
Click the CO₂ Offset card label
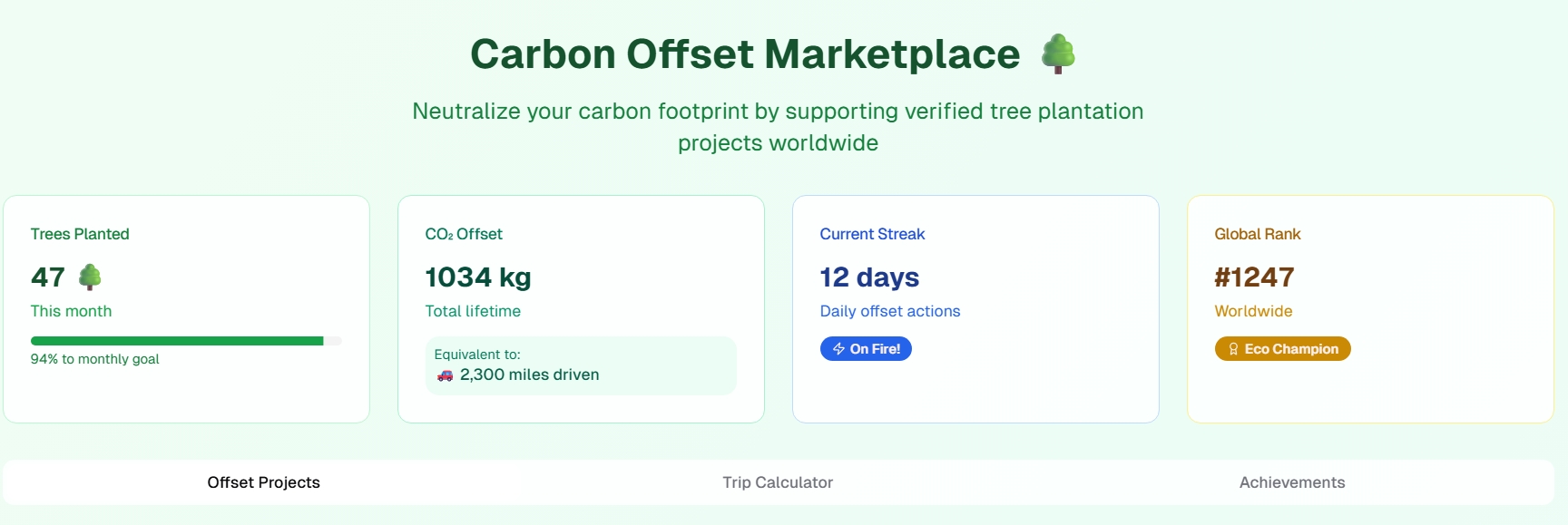464,234
